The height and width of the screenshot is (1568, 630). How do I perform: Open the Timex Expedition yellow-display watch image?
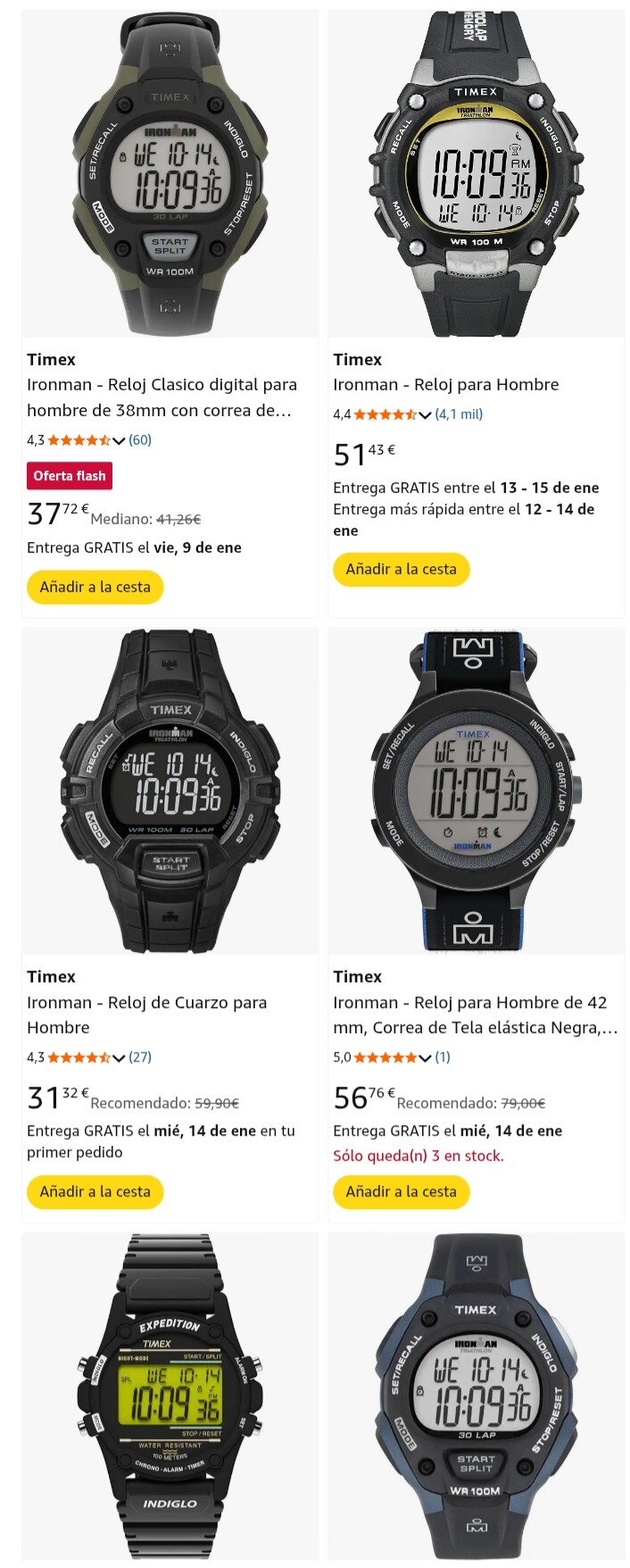click(170, 1397)
